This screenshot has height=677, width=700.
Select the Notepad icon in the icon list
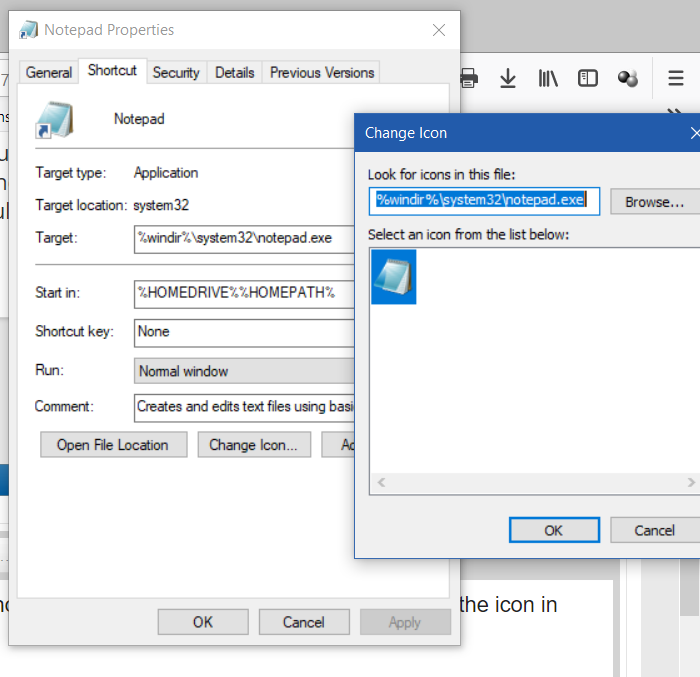click(x=393, y=277)
